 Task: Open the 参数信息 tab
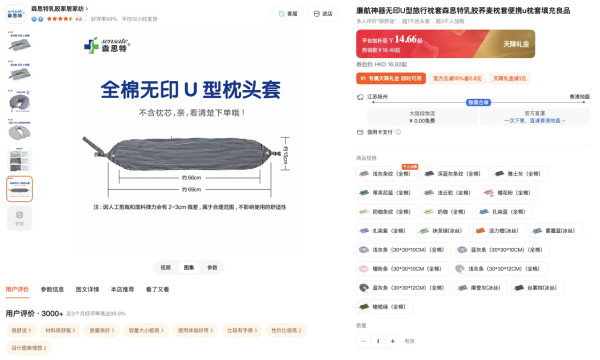click(52, 290)
